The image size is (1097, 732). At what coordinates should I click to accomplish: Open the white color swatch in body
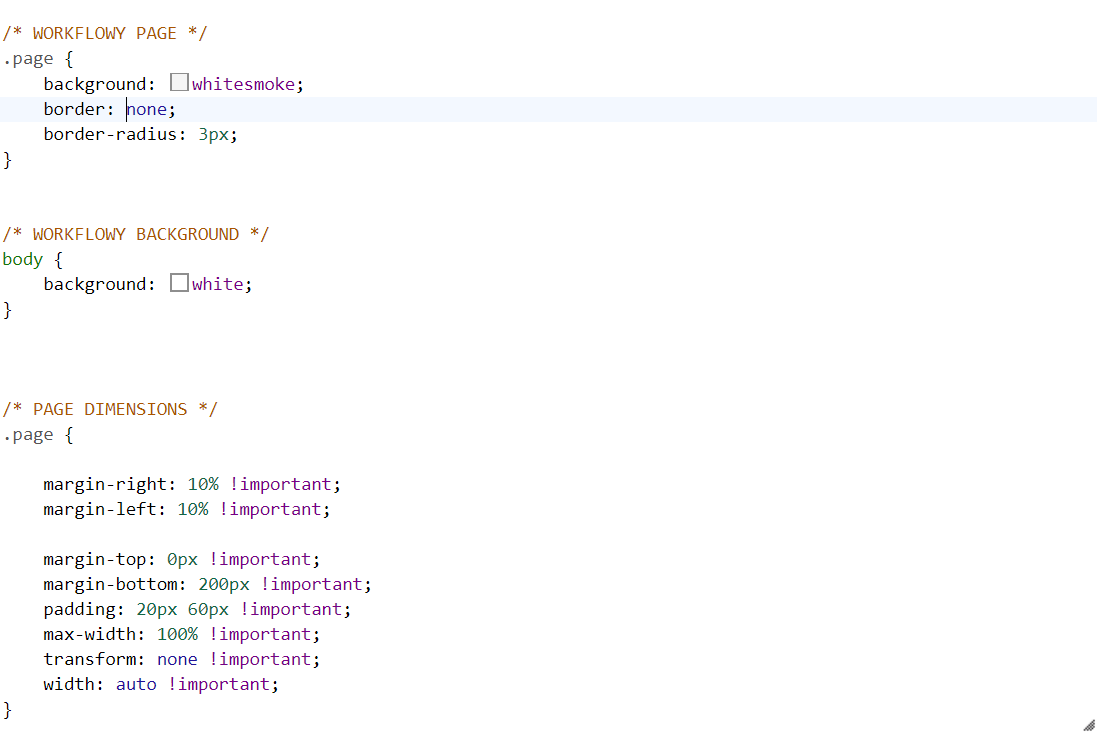click(x=179, y=283)
